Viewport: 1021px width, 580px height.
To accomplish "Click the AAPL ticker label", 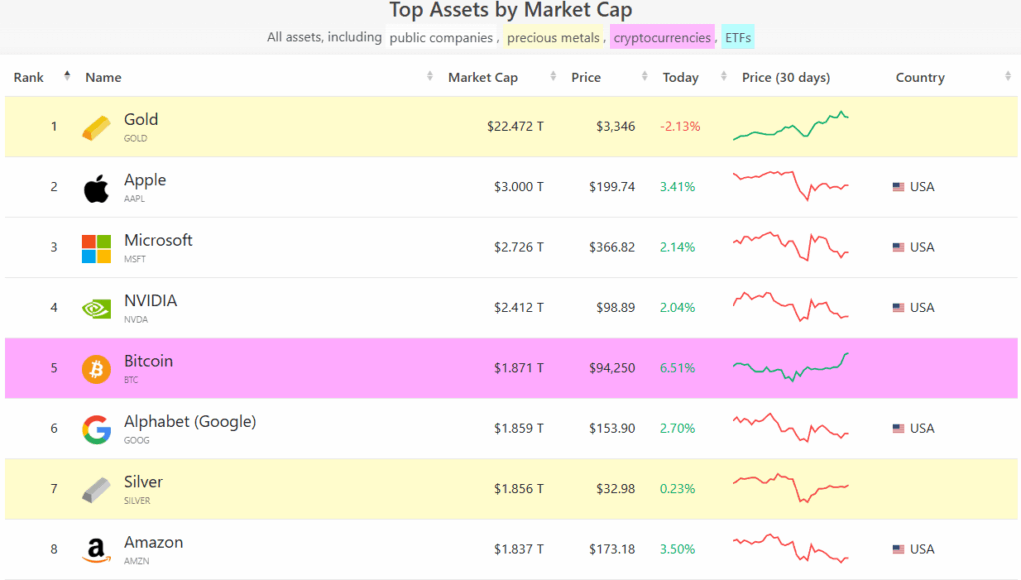I will pyautogui.click(x=134, y=199).
